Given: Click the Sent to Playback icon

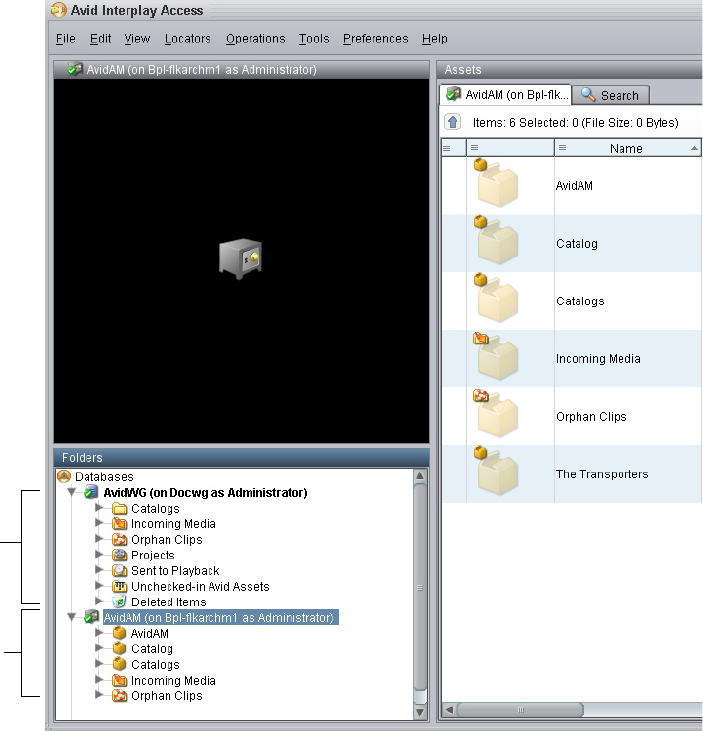Looking at the screenshot, I should (x=120, y=570).
